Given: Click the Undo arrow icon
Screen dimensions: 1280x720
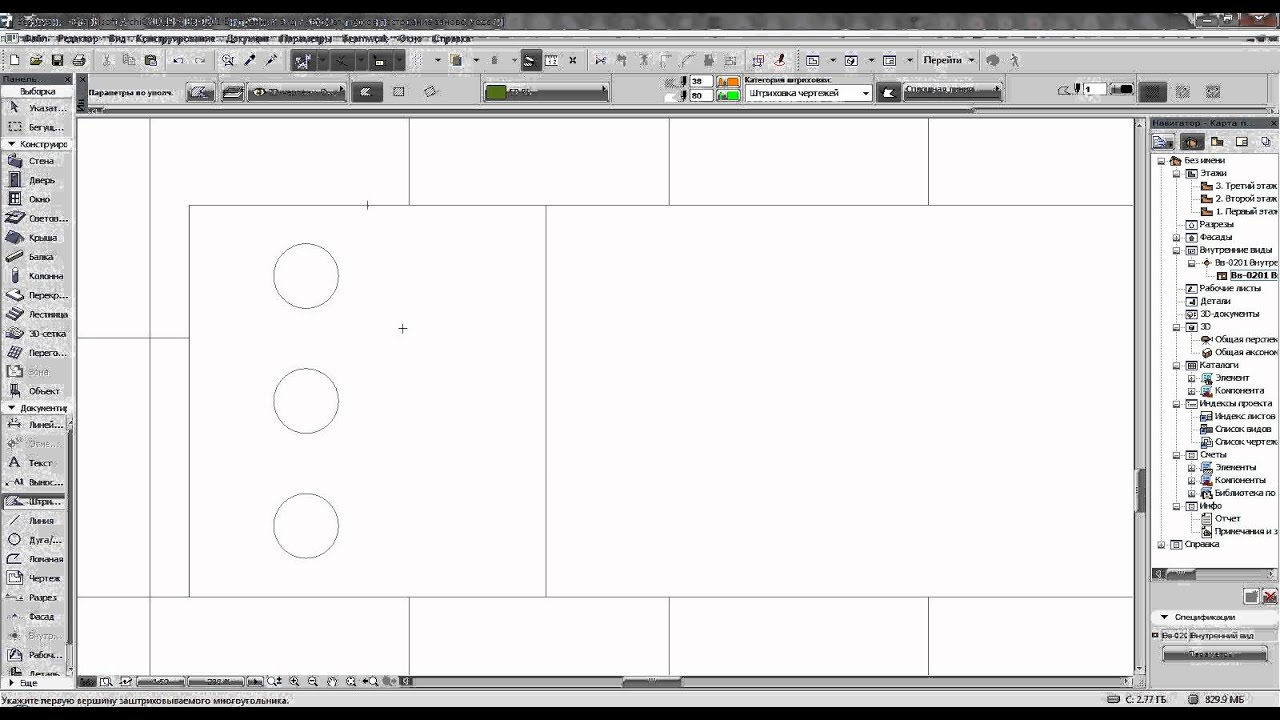Looking at the screenshot, I should tap(178, 60).
